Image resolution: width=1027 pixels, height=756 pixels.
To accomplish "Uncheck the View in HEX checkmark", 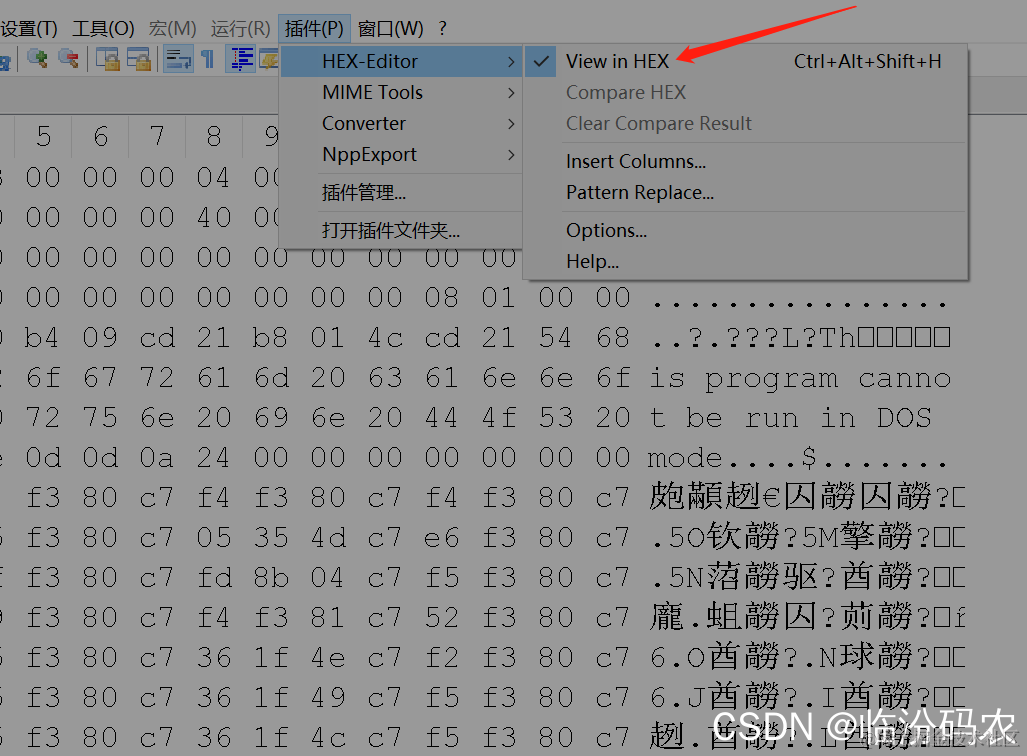I will pyautogui.click(x=541, y=61).
